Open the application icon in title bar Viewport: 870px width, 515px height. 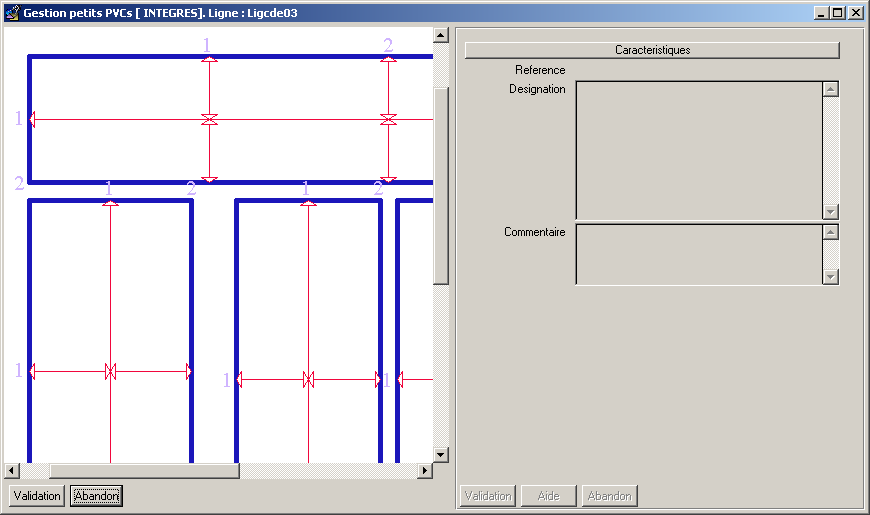[12, 13]
